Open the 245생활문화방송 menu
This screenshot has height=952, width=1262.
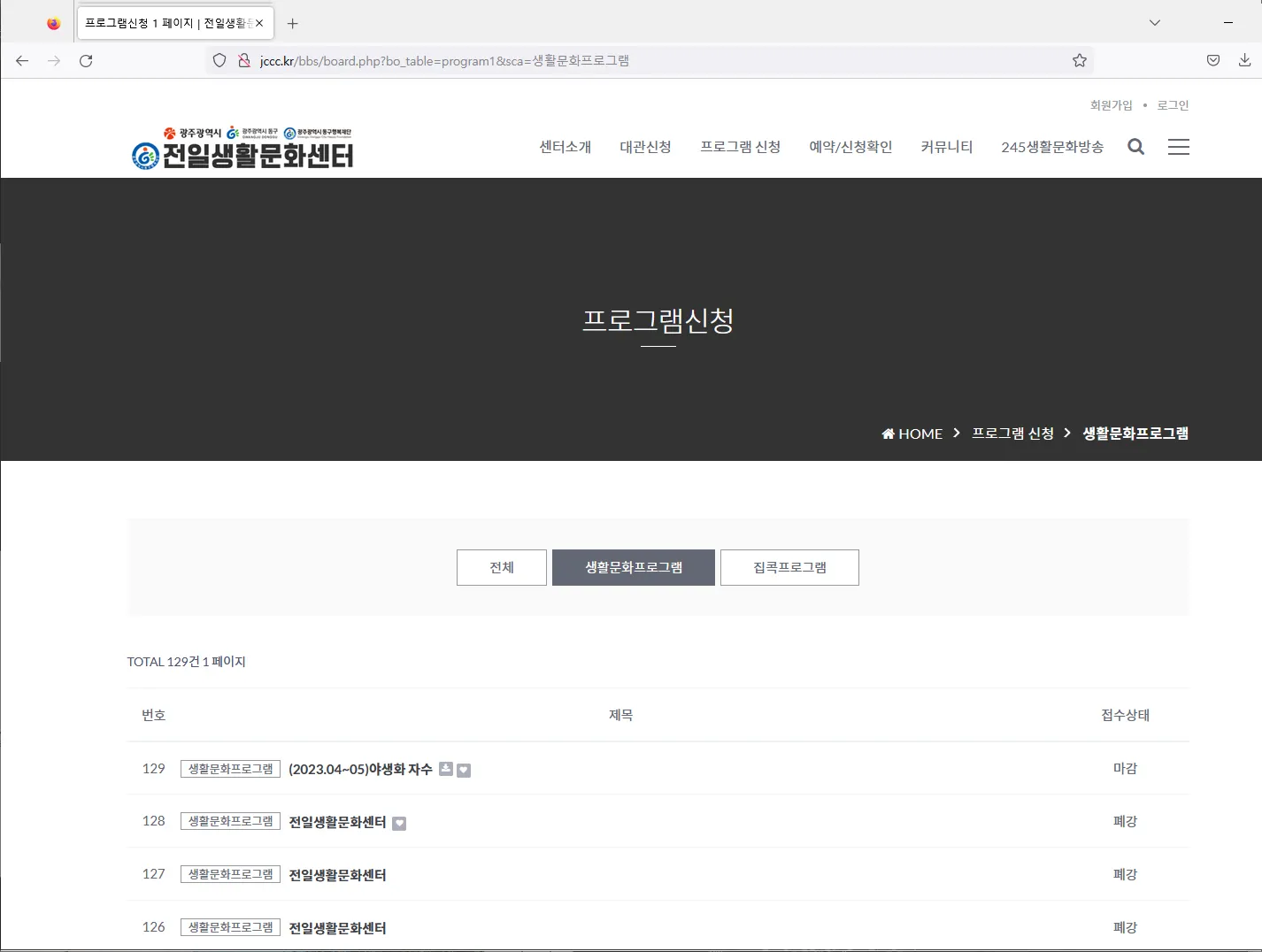pos(1052,147)
